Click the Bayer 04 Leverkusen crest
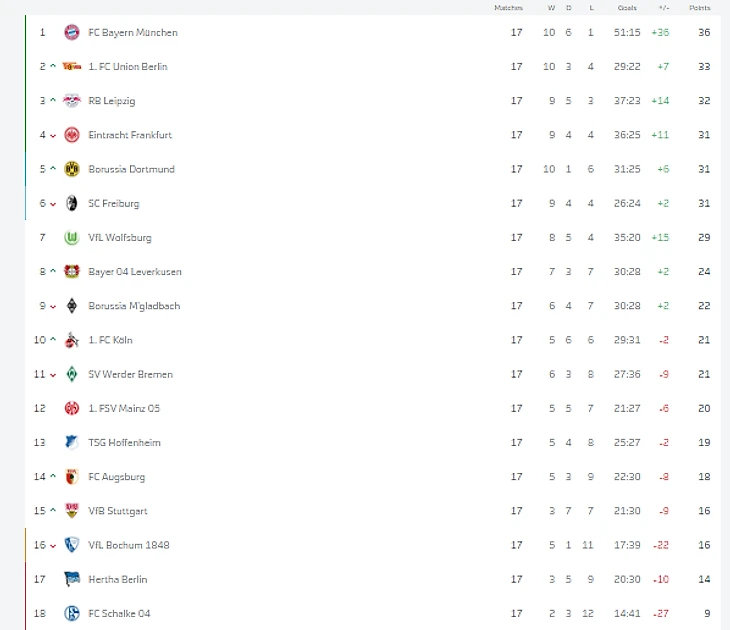The image size is (730, 630). tap(72, 271)
